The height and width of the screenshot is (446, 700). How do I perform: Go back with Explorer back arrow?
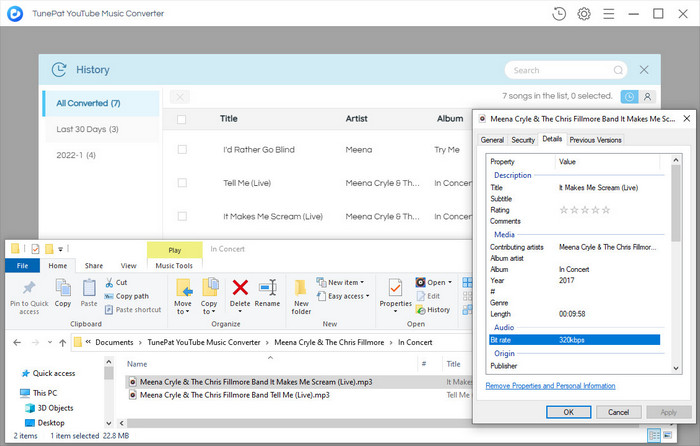17,342
